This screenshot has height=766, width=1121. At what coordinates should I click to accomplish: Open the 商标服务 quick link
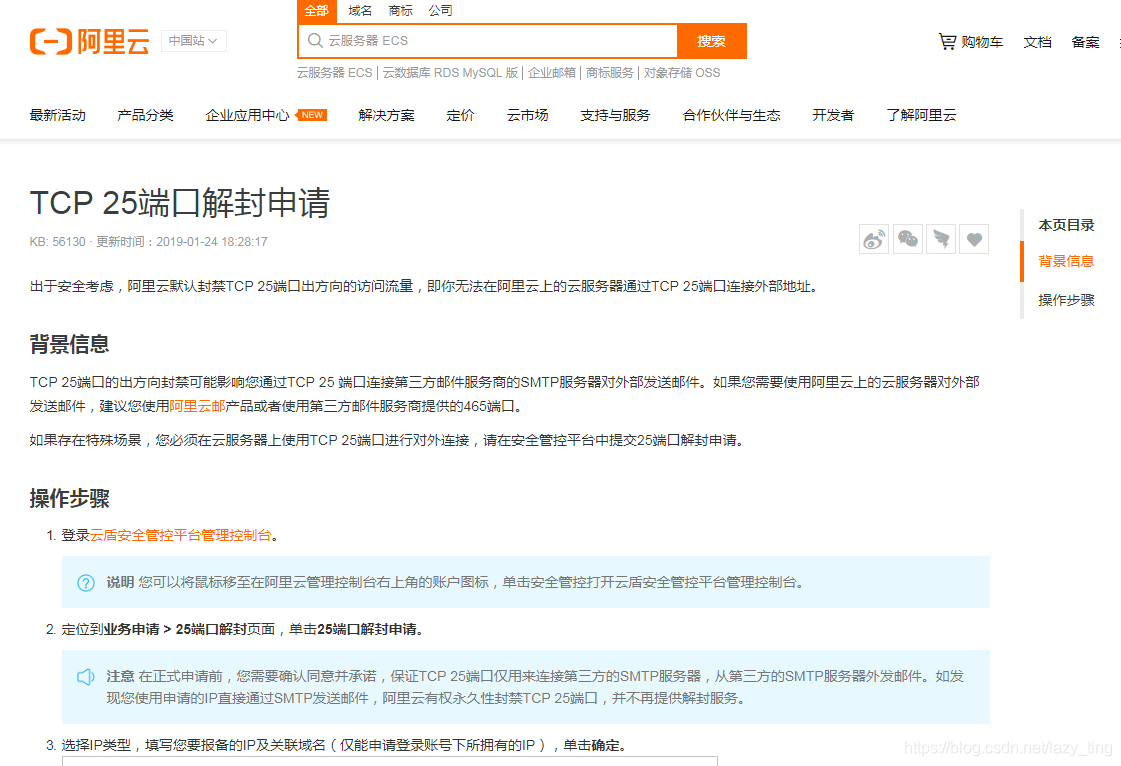click(610, 73)
